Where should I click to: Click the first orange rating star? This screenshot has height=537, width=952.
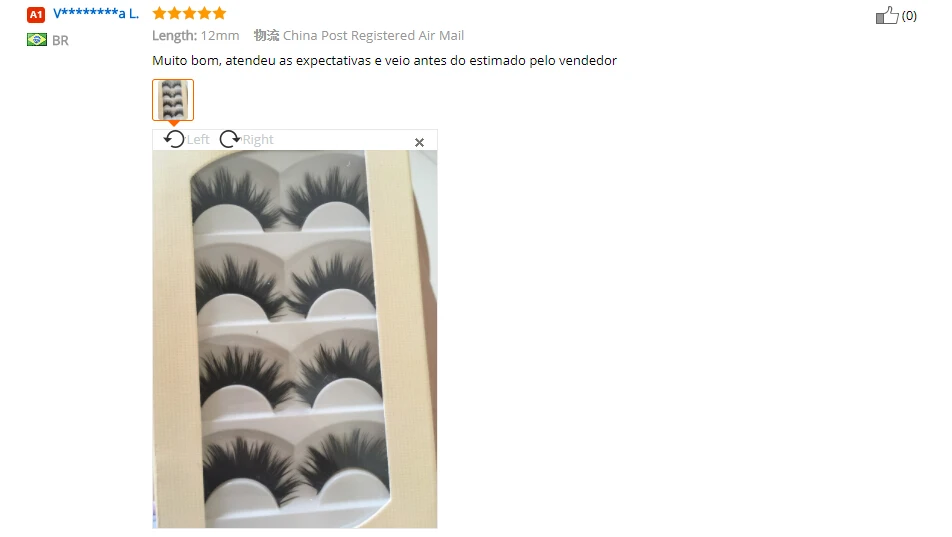point(159,13)
